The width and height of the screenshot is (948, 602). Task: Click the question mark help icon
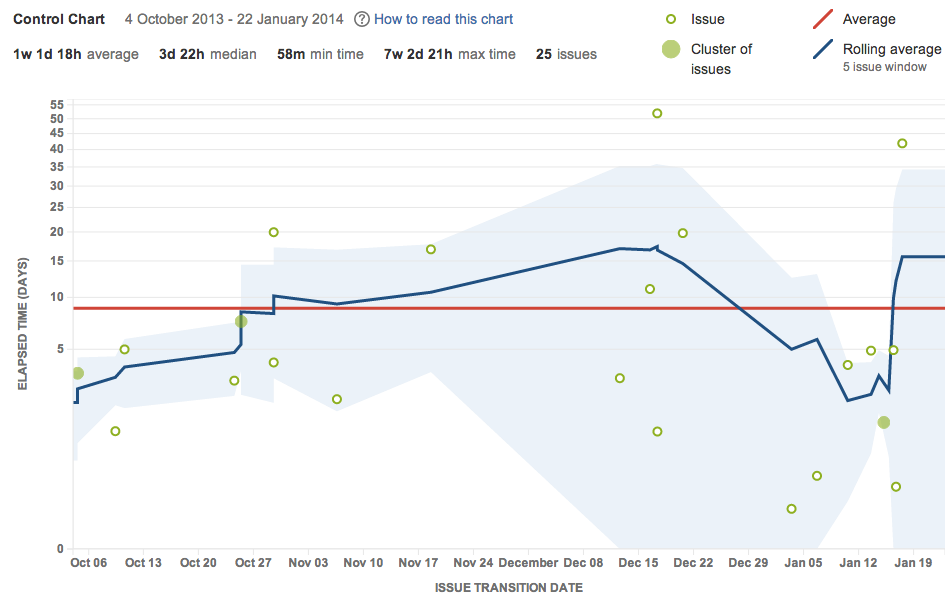[362, 19]
